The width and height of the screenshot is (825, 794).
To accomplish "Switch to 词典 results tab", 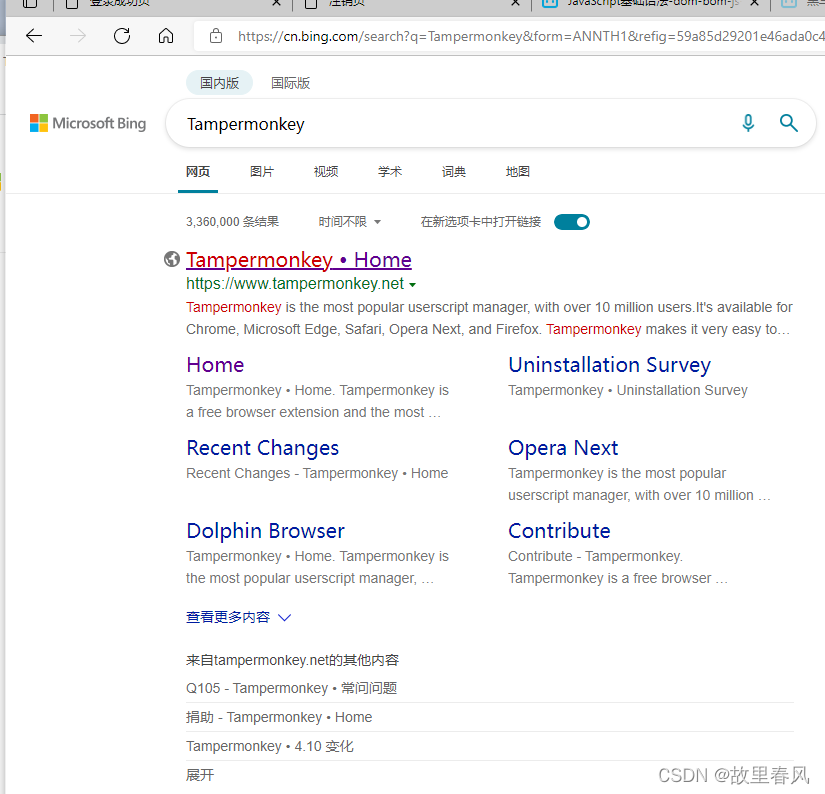I will tap(454, 172).
